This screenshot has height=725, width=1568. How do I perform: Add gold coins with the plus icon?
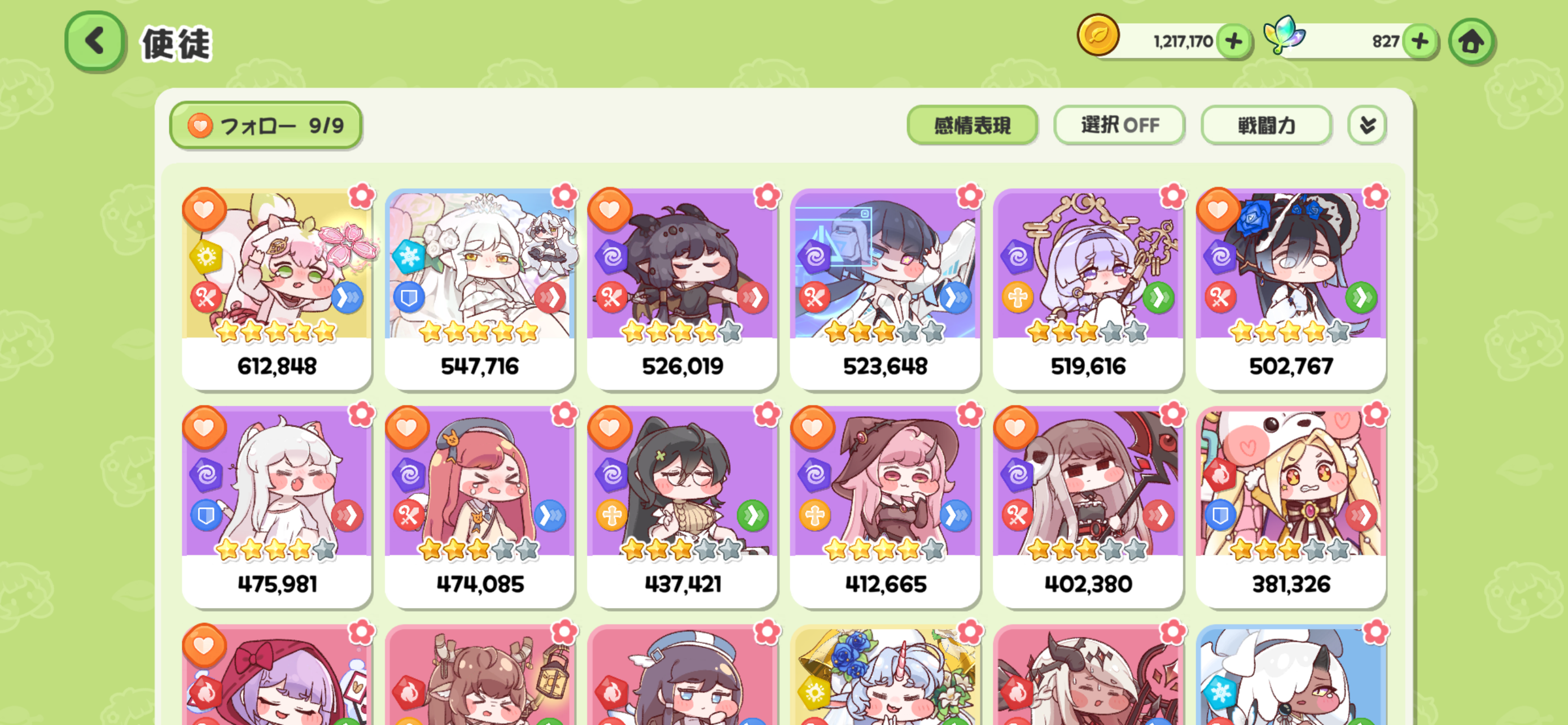(x=1234, y=41)
